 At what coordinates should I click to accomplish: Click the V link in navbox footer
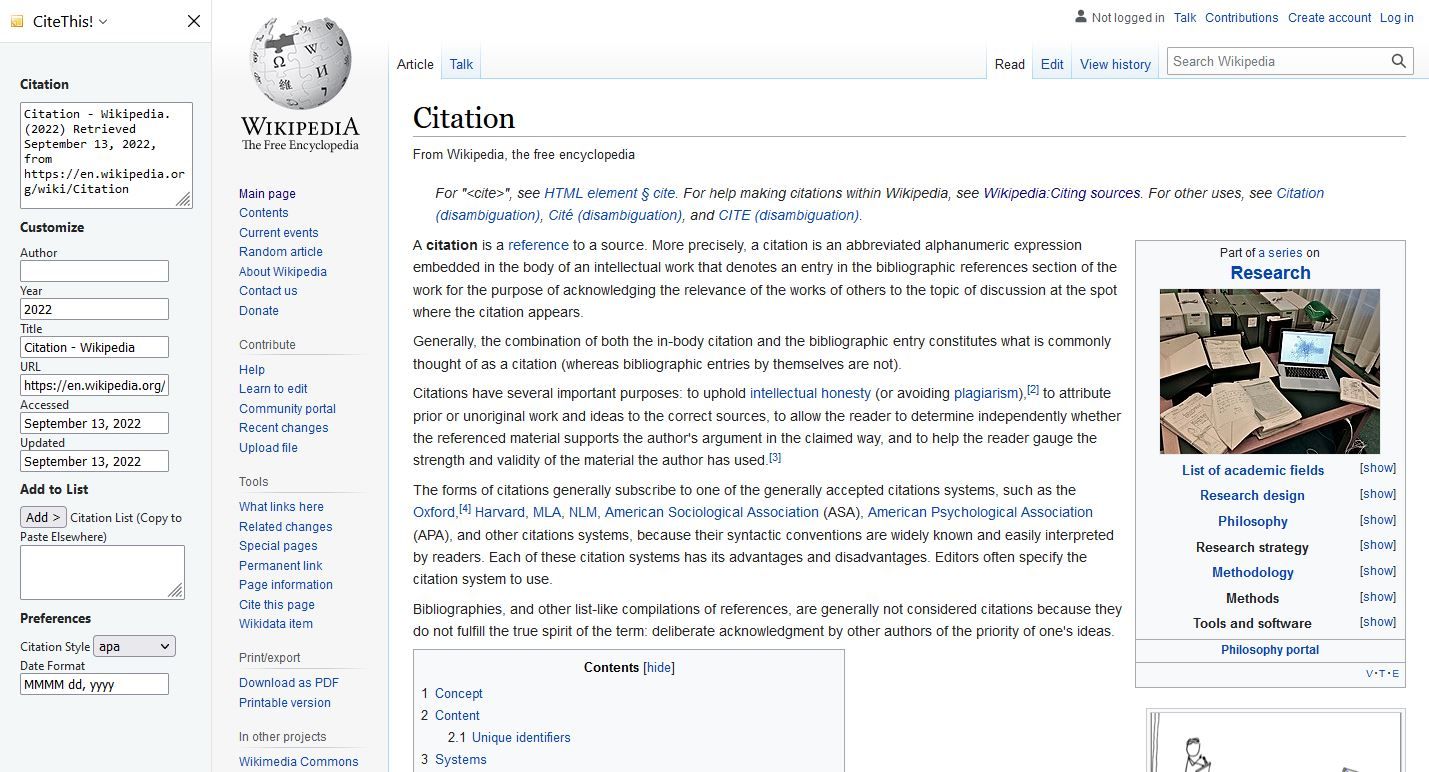point(1370,673)
